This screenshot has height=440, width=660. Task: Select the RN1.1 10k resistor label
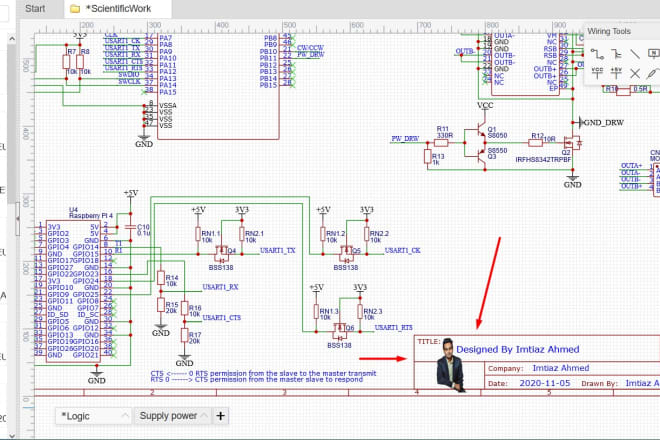point(210,237)
